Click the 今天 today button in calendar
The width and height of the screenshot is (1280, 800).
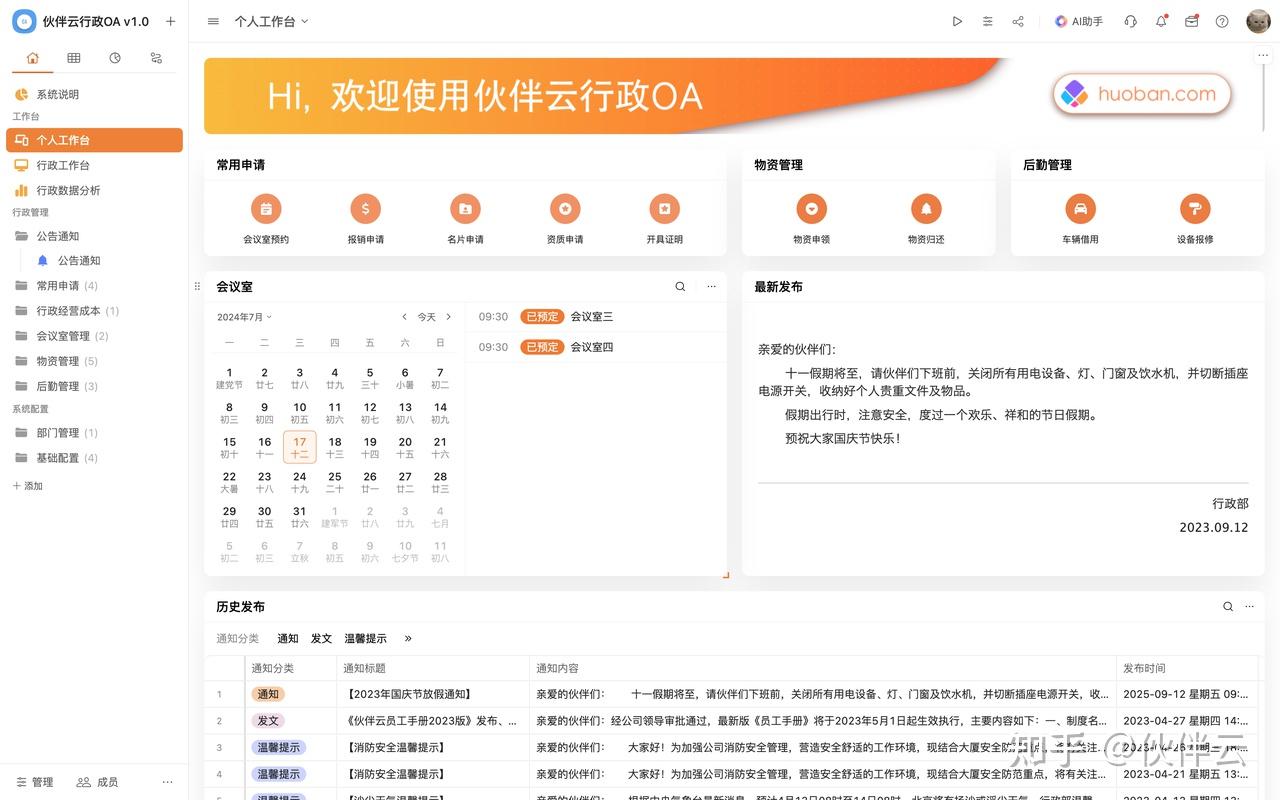click(x=426, y=316)
